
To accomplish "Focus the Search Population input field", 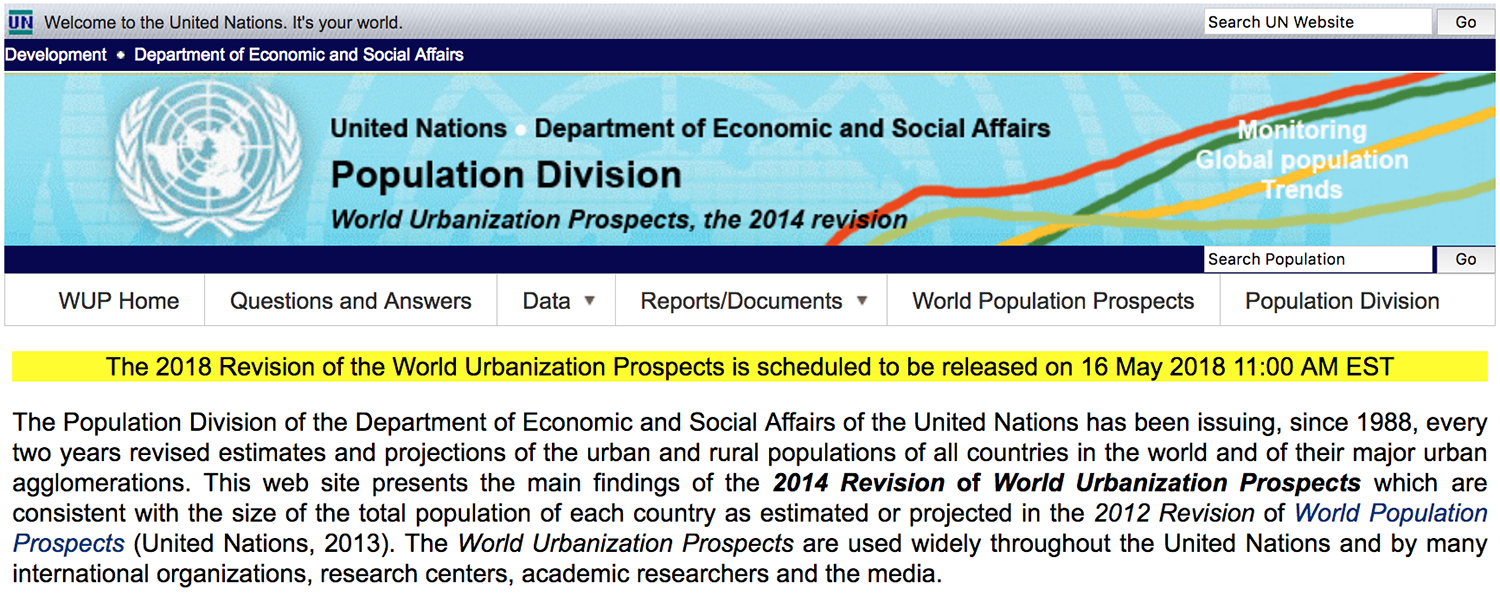I will click(1318, 259).
